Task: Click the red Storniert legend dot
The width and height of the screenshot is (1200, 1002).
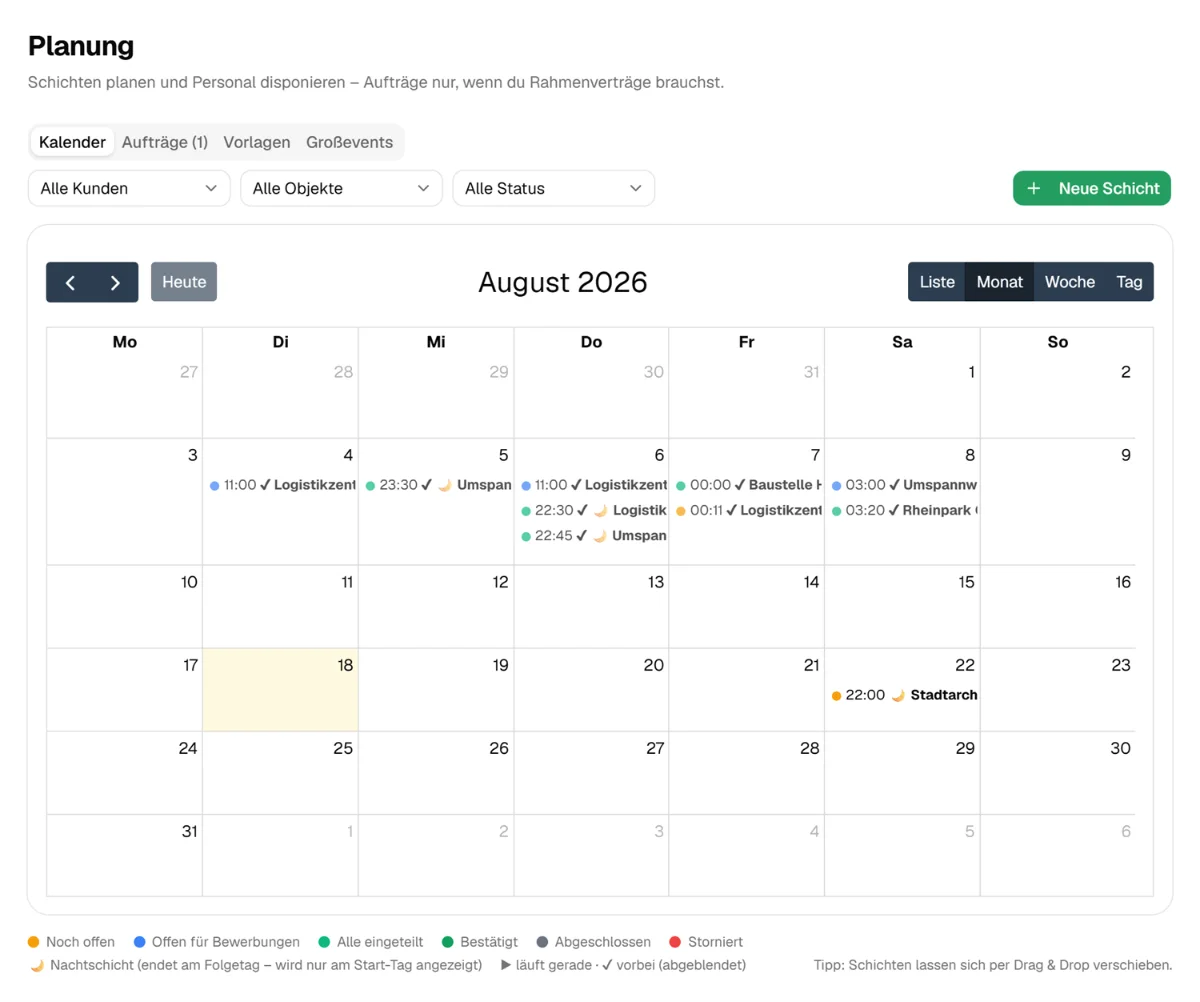Action: 675,942
